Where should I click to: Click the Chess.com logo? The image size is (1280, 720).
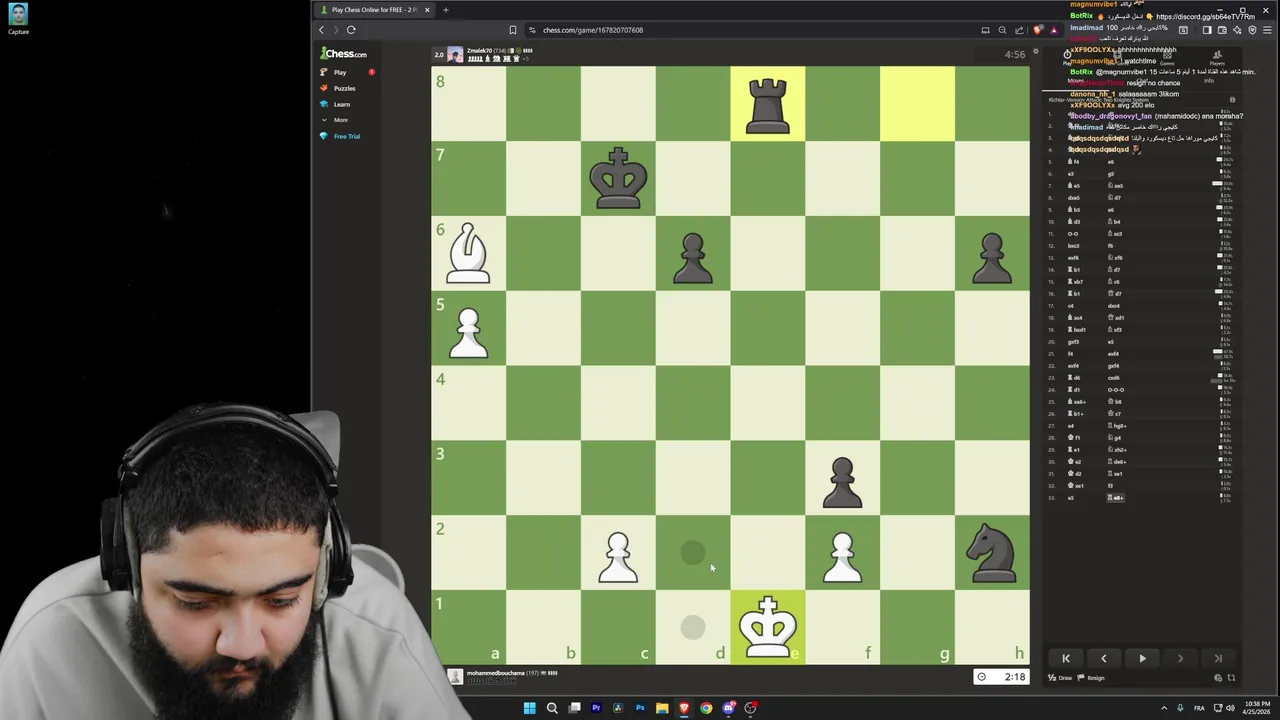pyautogui.click(x=343, y=54)
